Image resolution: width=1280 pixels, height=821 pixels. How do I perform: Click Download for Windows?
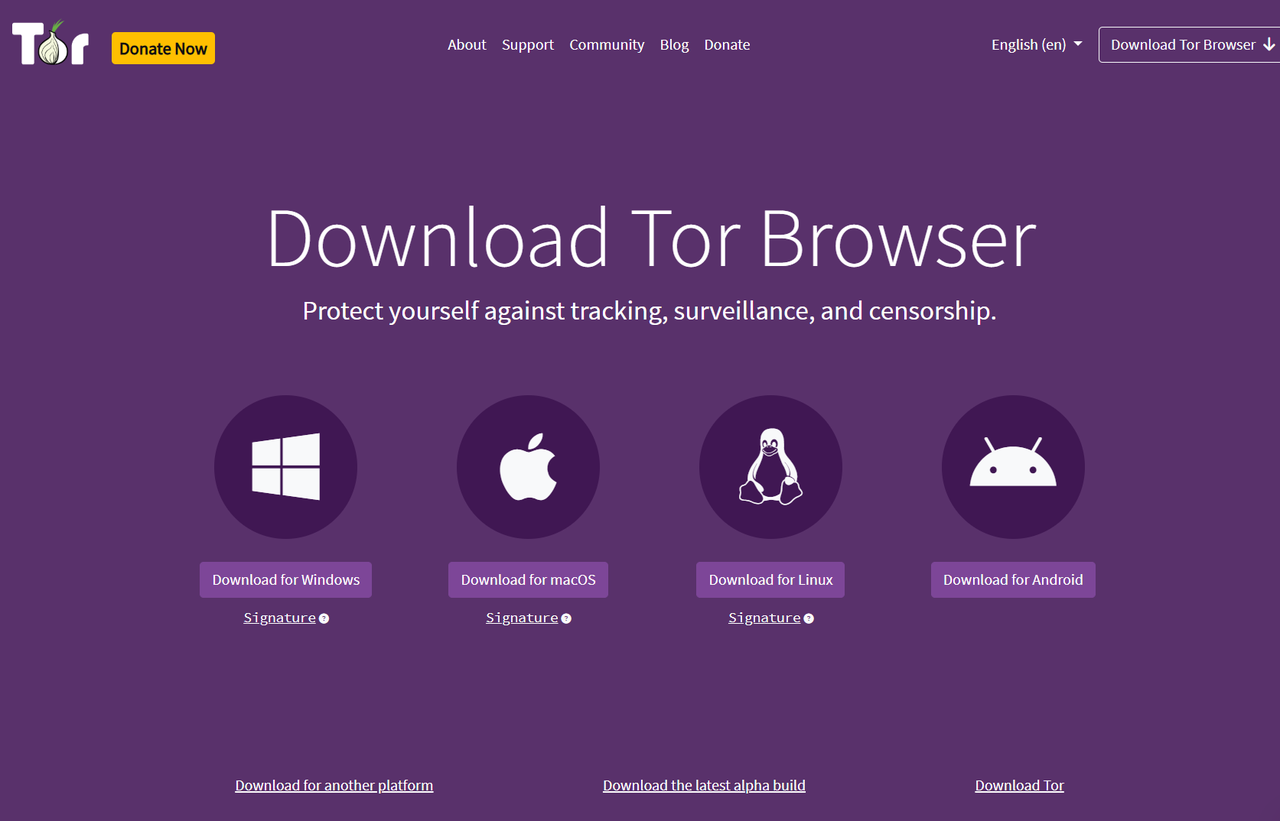click(286, 579)
